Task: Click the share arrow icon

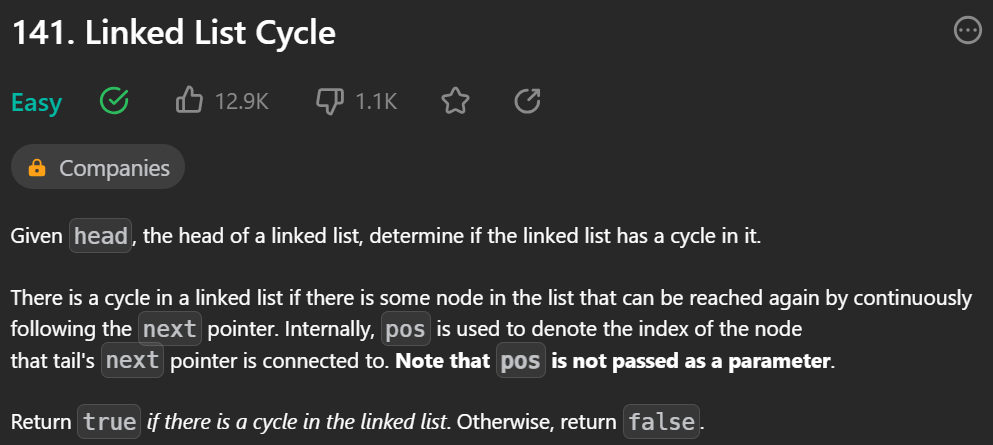Action: [527, 101]
